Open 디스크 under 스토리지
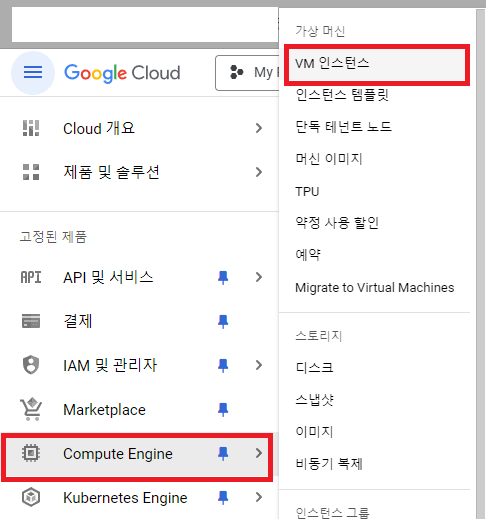 click(314, 367)
